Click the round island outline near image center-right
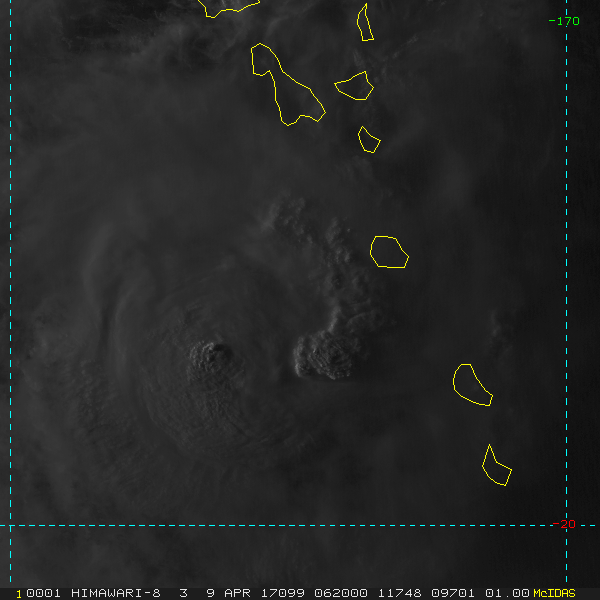Image resolution: width=600 pixels, height=600 pixels. tap(389, 252)
